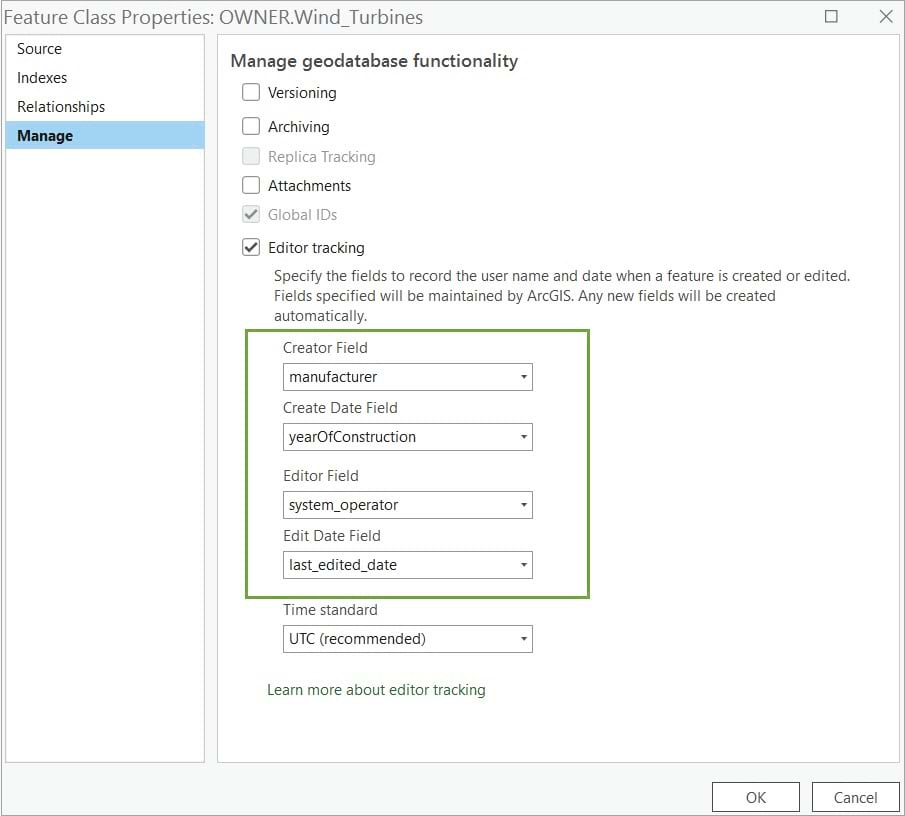
Task: Open the Relationships page
Action: [x=60, y=106]
